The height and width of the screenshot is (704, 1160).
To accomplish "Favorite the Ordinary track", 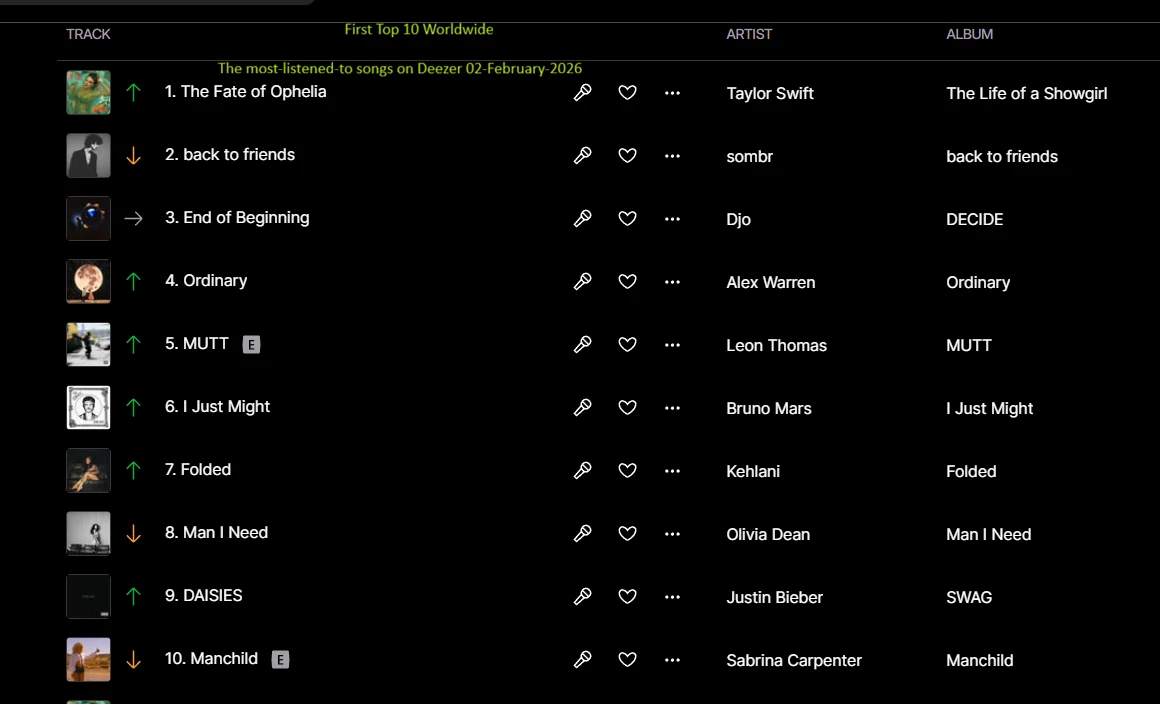I will click(627, 282).
